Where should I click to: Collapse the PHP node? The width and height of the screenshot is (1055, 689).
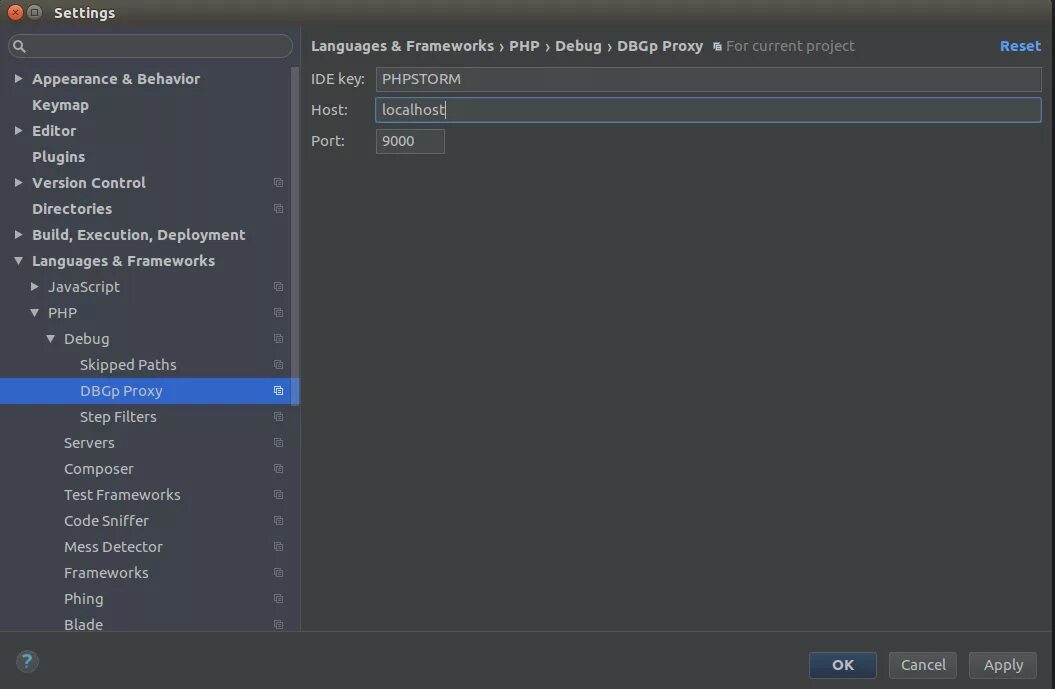[34, 313]
